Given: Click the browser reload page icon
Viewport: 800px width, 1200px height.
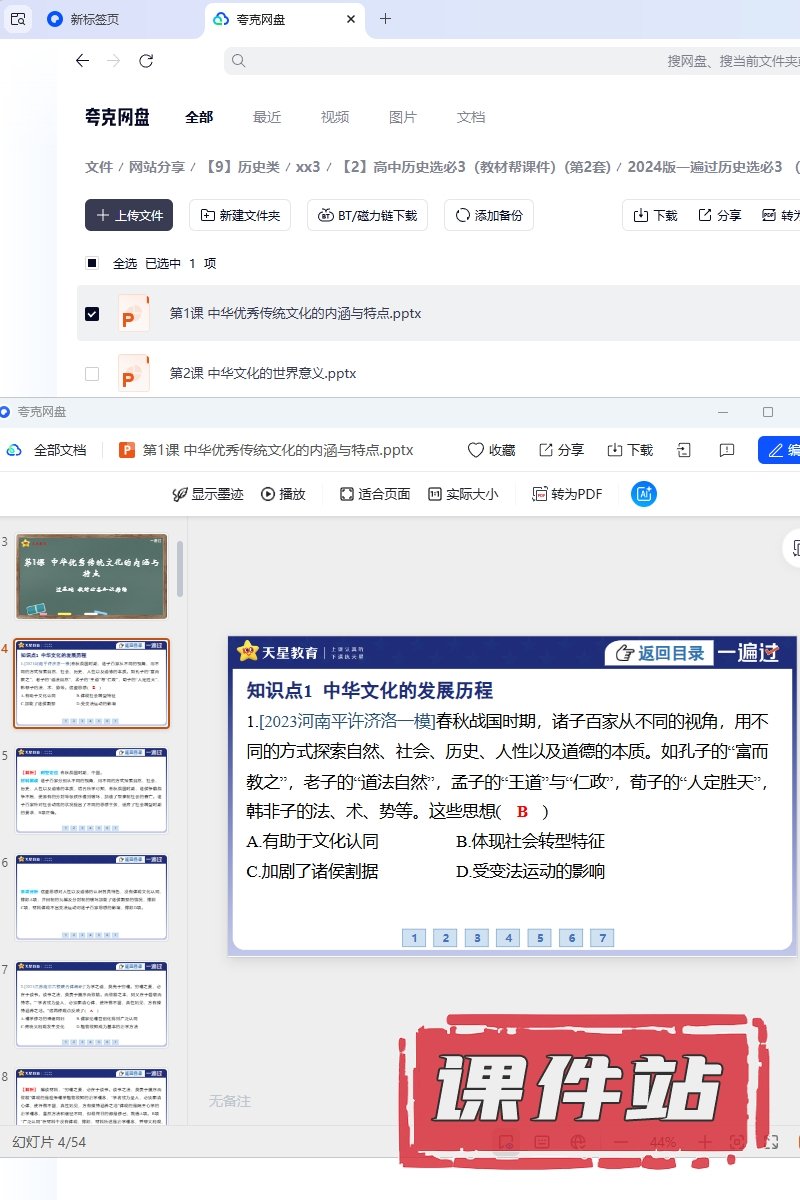Looking at the screenshot, I should coord(146,61).
